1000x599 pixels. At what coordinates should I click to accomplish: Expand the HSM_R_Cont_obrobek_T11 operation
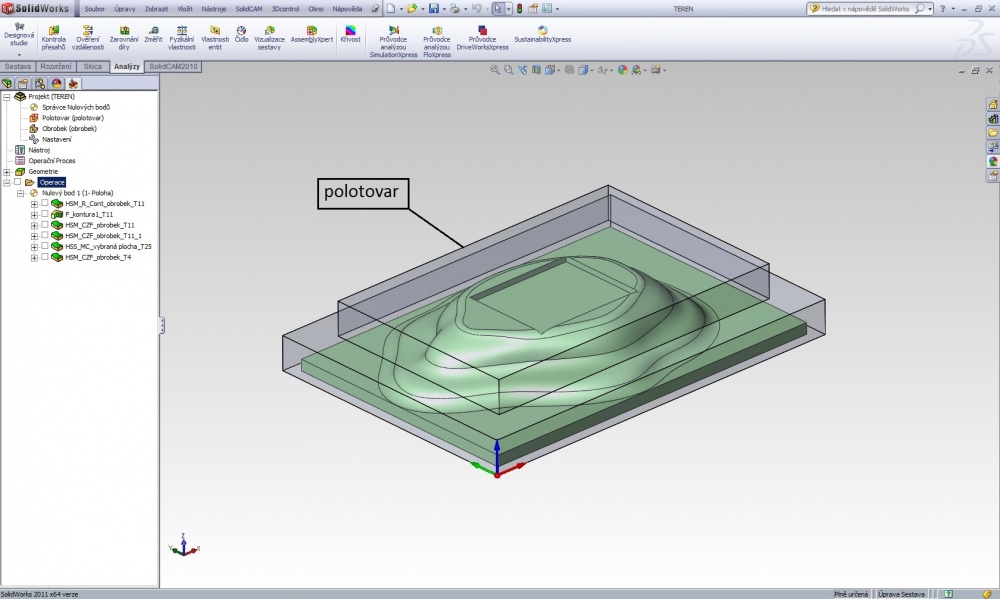pos(34,204)
